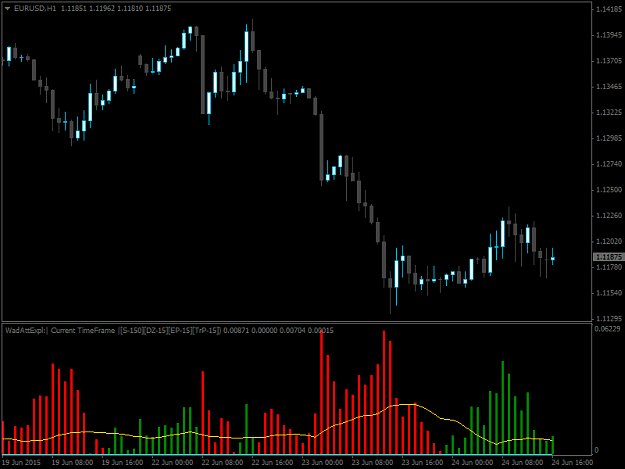Click the 1.13225 price axis label
The width and height of the screenshot is (625, 469).
609,113
